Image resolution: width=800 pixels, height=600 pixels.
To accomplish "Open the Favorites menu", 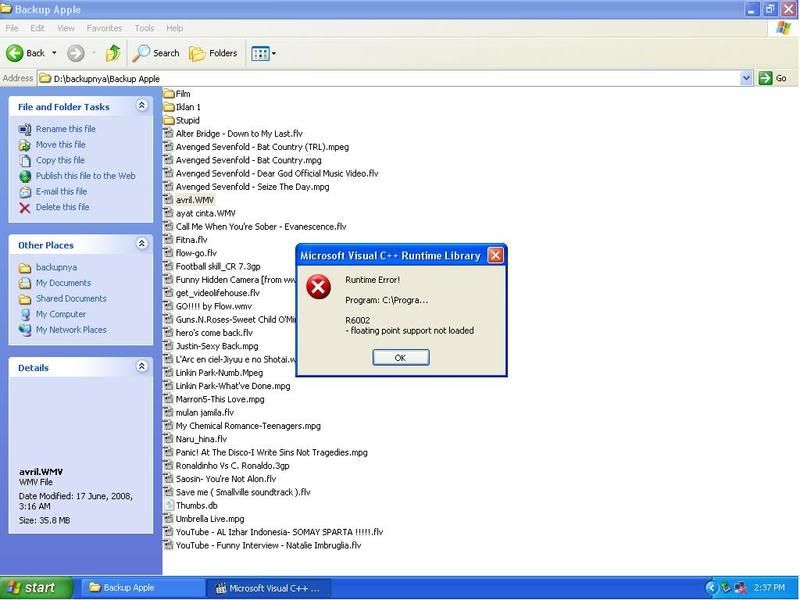I will tap(104, 28).
